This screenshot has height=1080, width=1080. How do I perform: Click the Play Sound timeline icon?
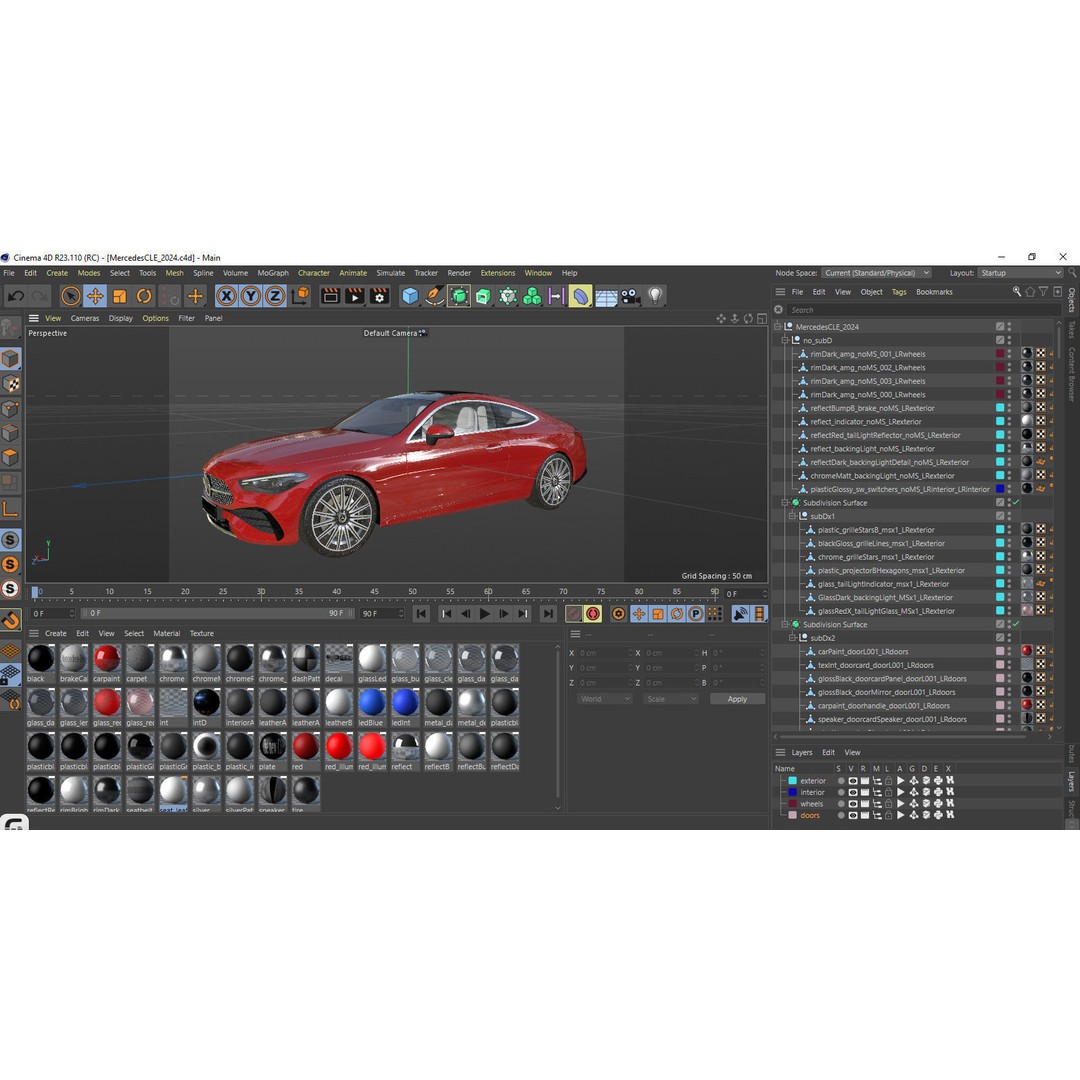coord(740,613)
